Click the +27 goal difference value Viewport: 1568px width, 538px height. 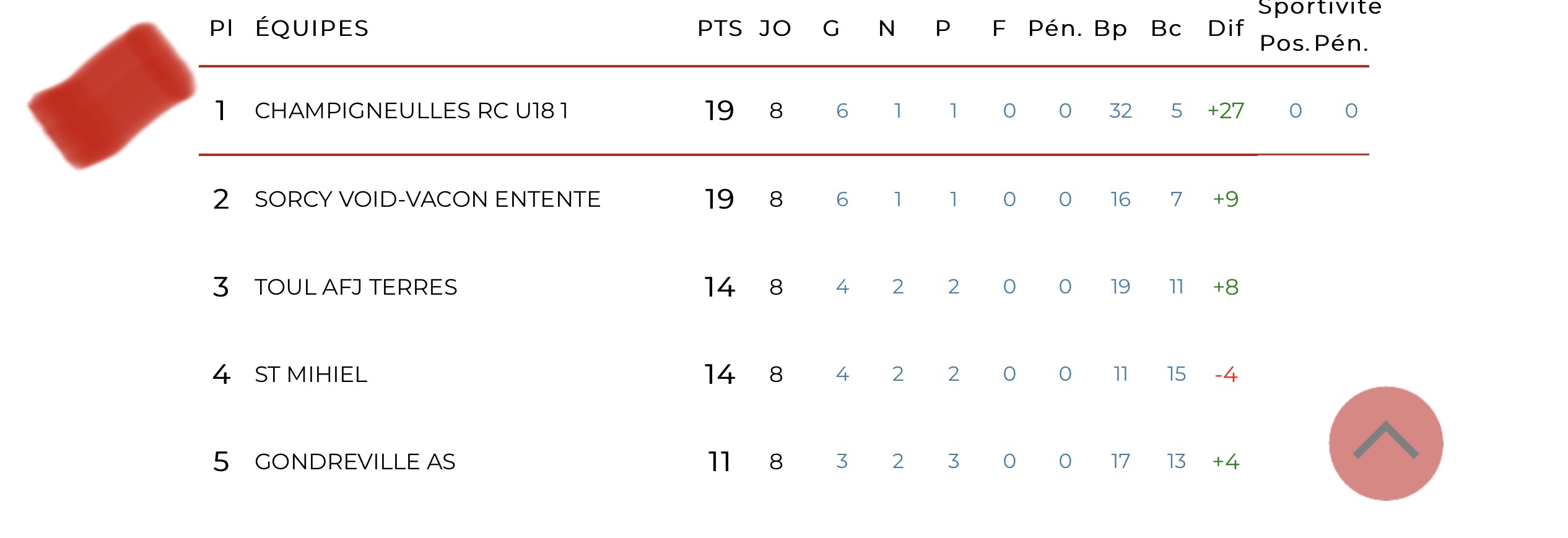[1226, 111]
